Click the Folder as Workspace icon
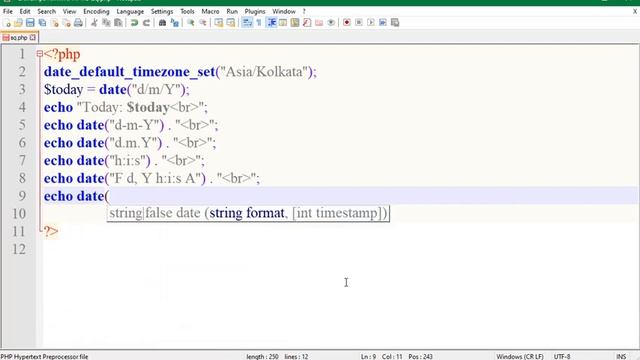Screen dimensions: 640x360 (x=319, y=23)
